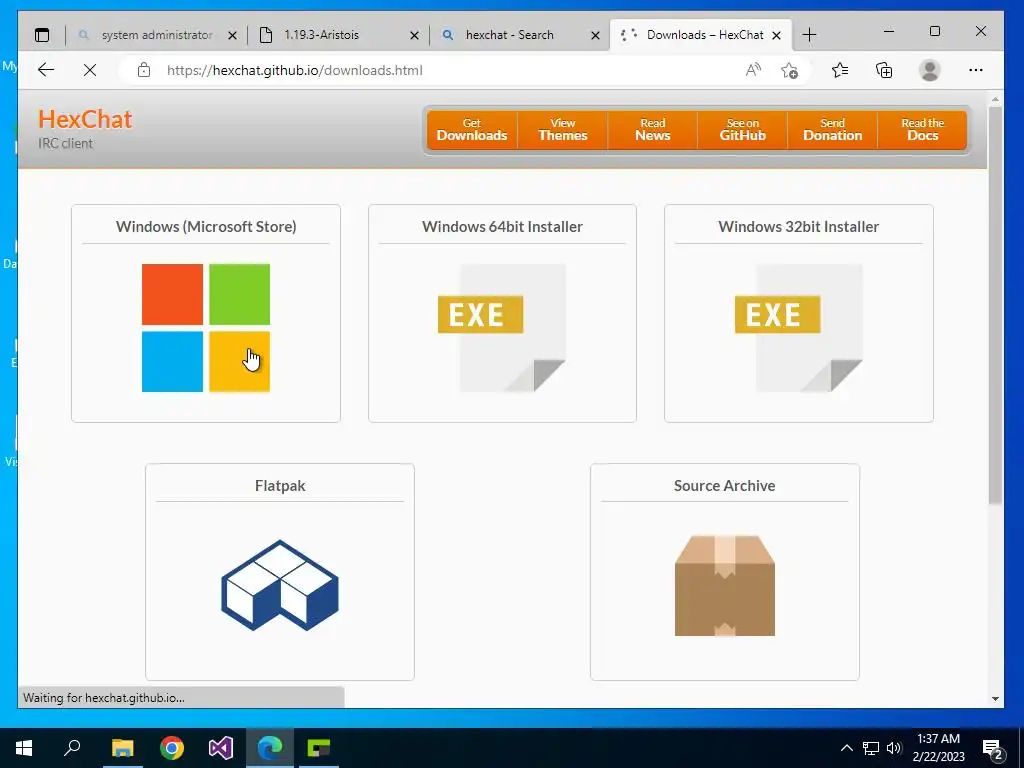Show hidden system tray icons
Screen dimensions: 1024x768
coord(846,748)
